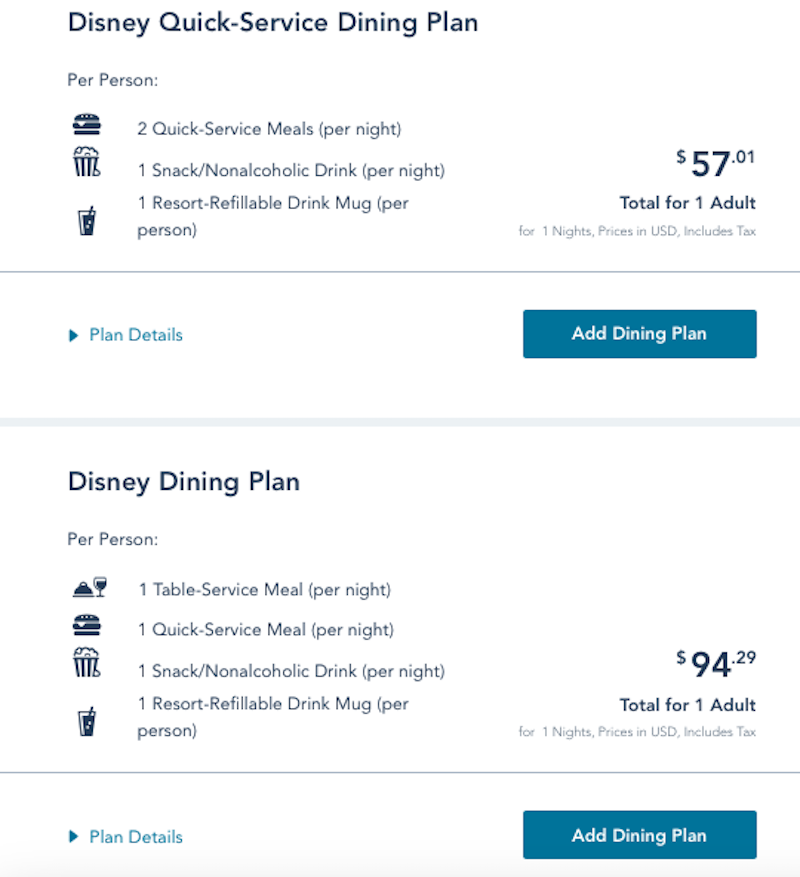Select the $57.01 price total
The image size is (800, 877).
716,163
